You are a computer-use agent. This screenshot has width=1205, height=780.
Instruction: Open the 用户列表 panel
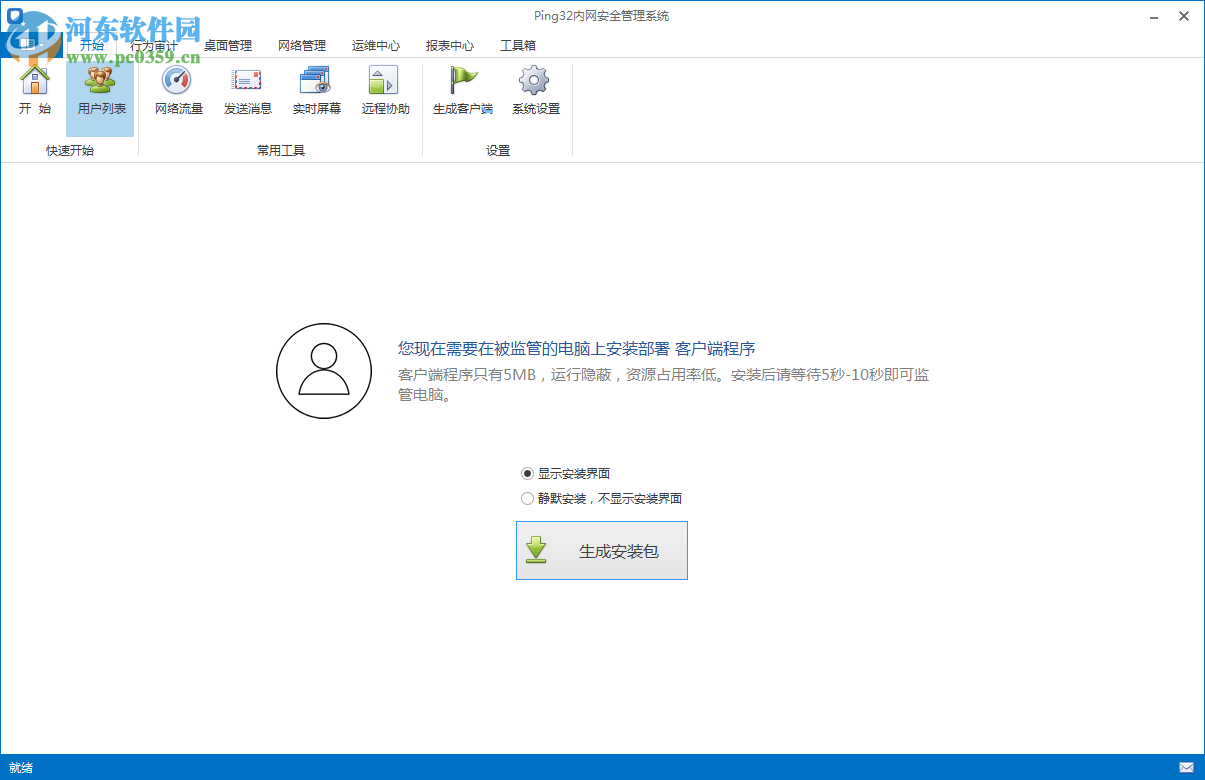tap(99, 90)
